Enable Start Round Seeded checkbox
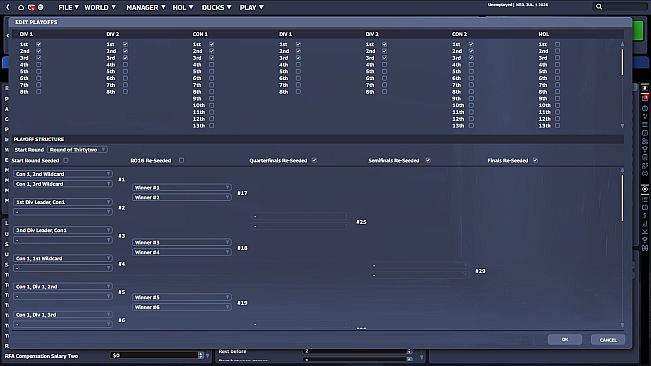651x366 pixels. tap(66, 160)
